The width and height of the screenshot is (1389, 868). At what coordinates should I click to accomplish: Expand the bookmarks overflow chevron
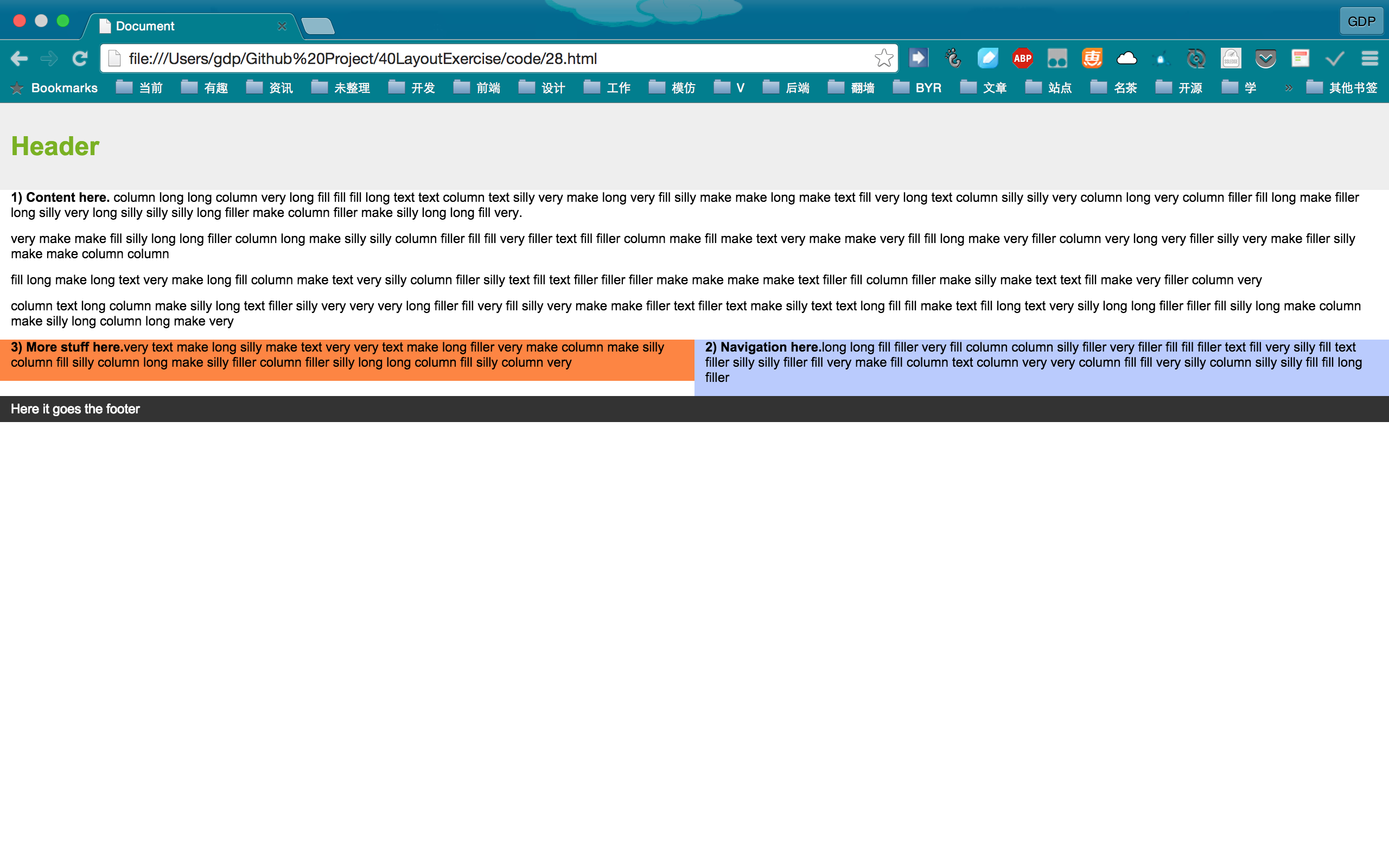pos(1288,88)
